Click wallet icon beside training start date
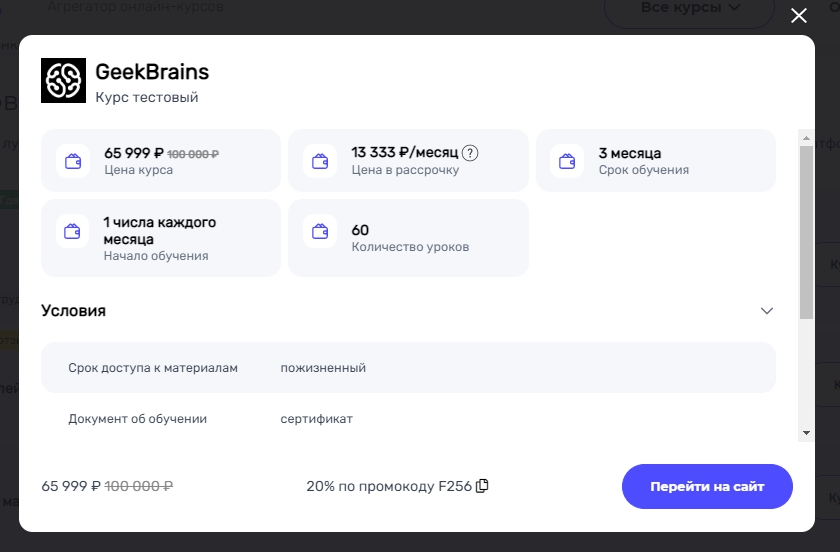Image resolution: width=840 pixels, height=552 pixels. click(73, 231)
